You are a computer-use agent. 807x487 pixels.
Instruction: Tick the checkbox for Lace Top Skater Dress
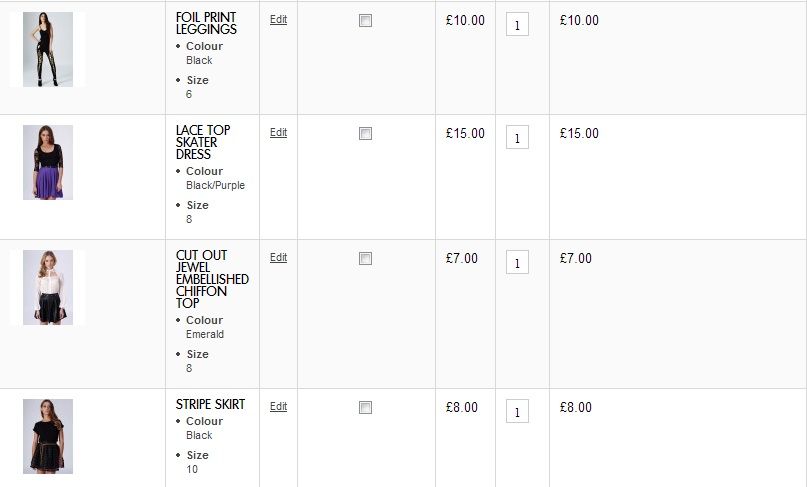coord(365,134)
